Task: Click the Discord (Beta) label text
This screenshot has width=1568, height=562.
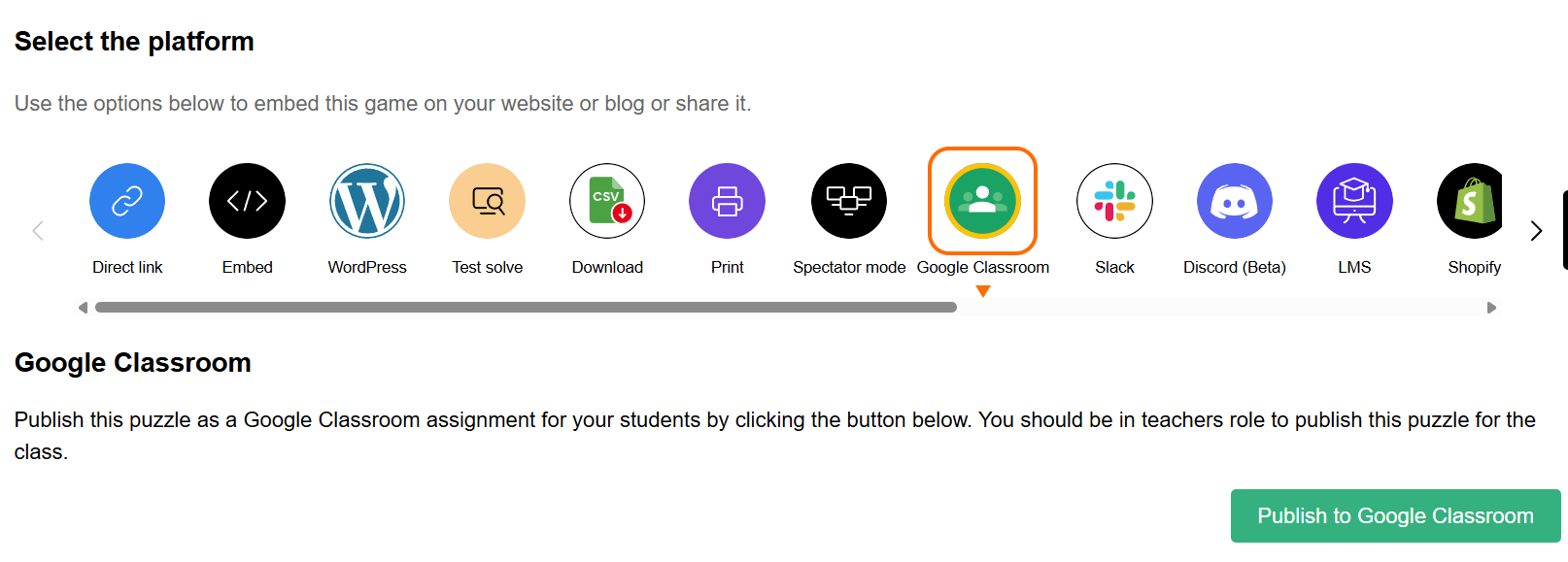Action: [x=1234, y=268]
